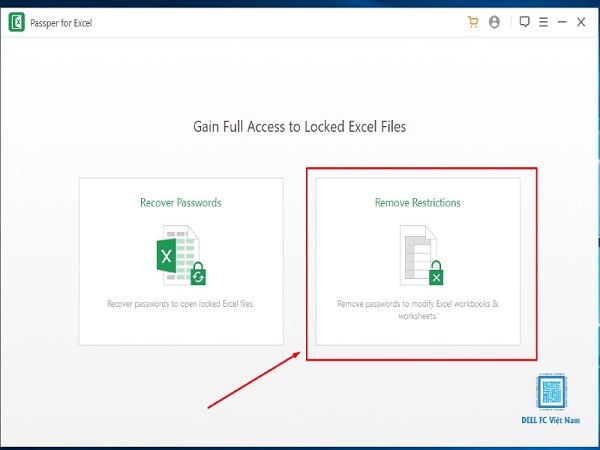Click the green refresh padlock badge
600x450 pixels.
click(198, 274)
